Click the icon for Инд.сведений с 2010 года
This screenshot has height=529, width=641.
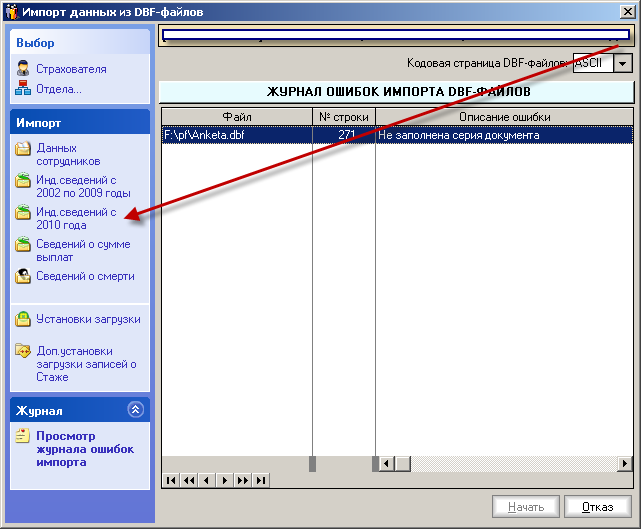[23, 212]
